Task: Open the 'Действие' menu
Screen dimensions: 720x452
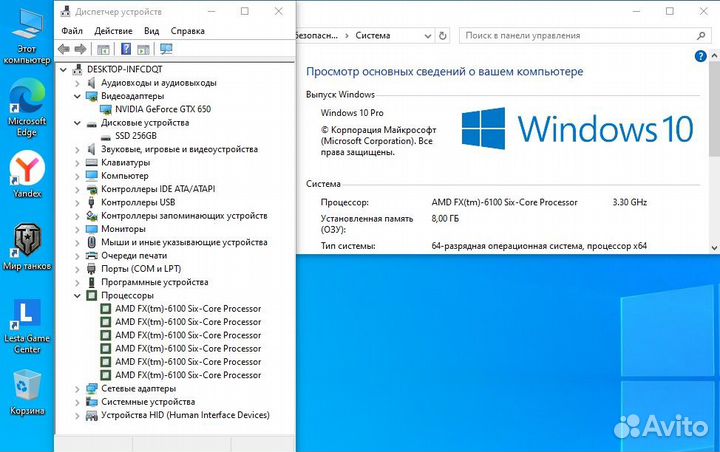Action: tap(113, 31)
